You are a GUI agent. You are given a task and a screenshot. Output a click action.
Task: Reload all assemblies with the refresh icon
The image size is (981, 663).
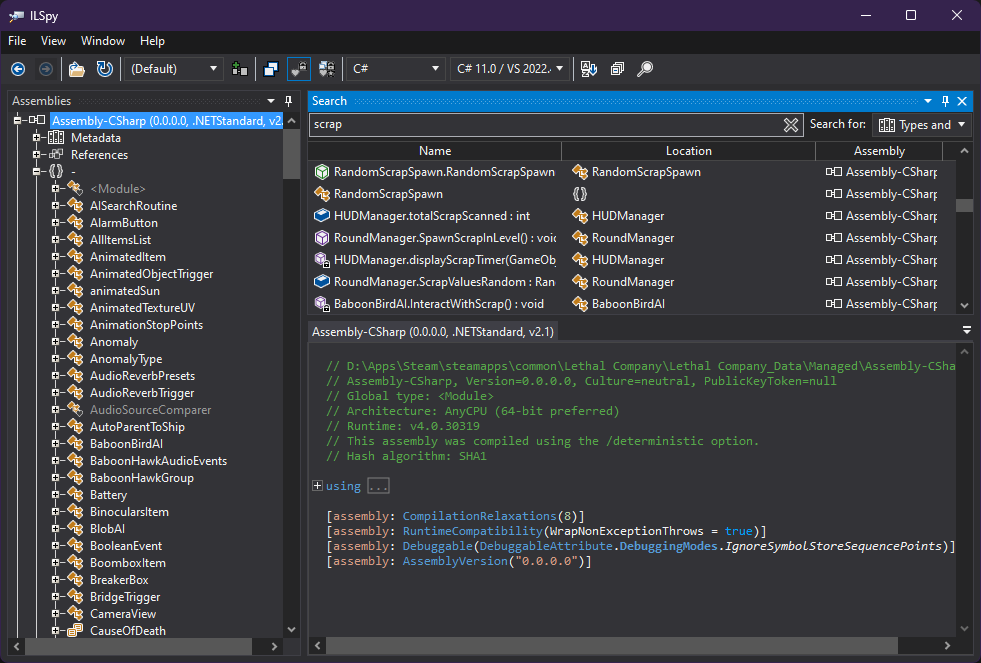pos(104,69)
